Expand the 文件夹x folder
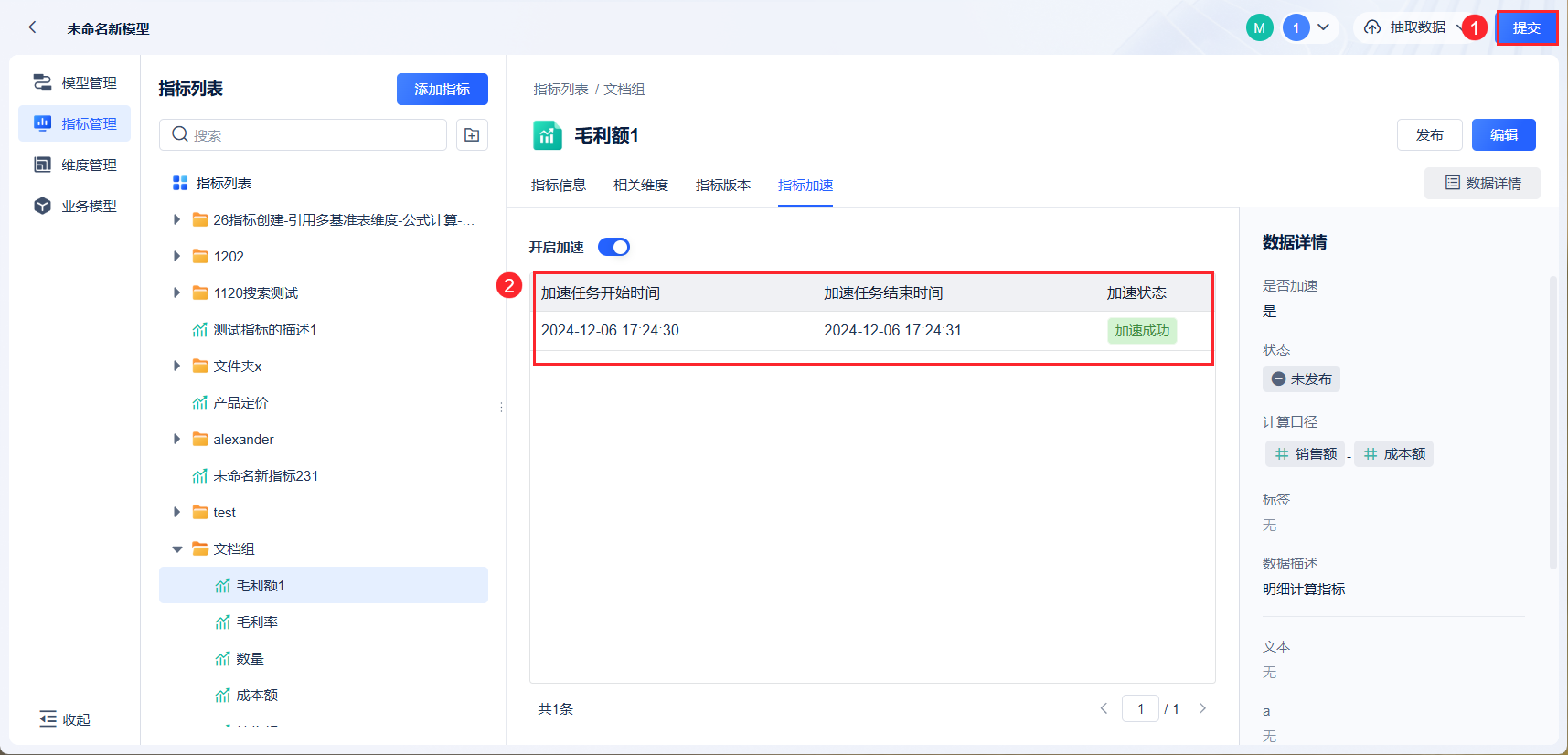1568x755 pixels. 176,366
